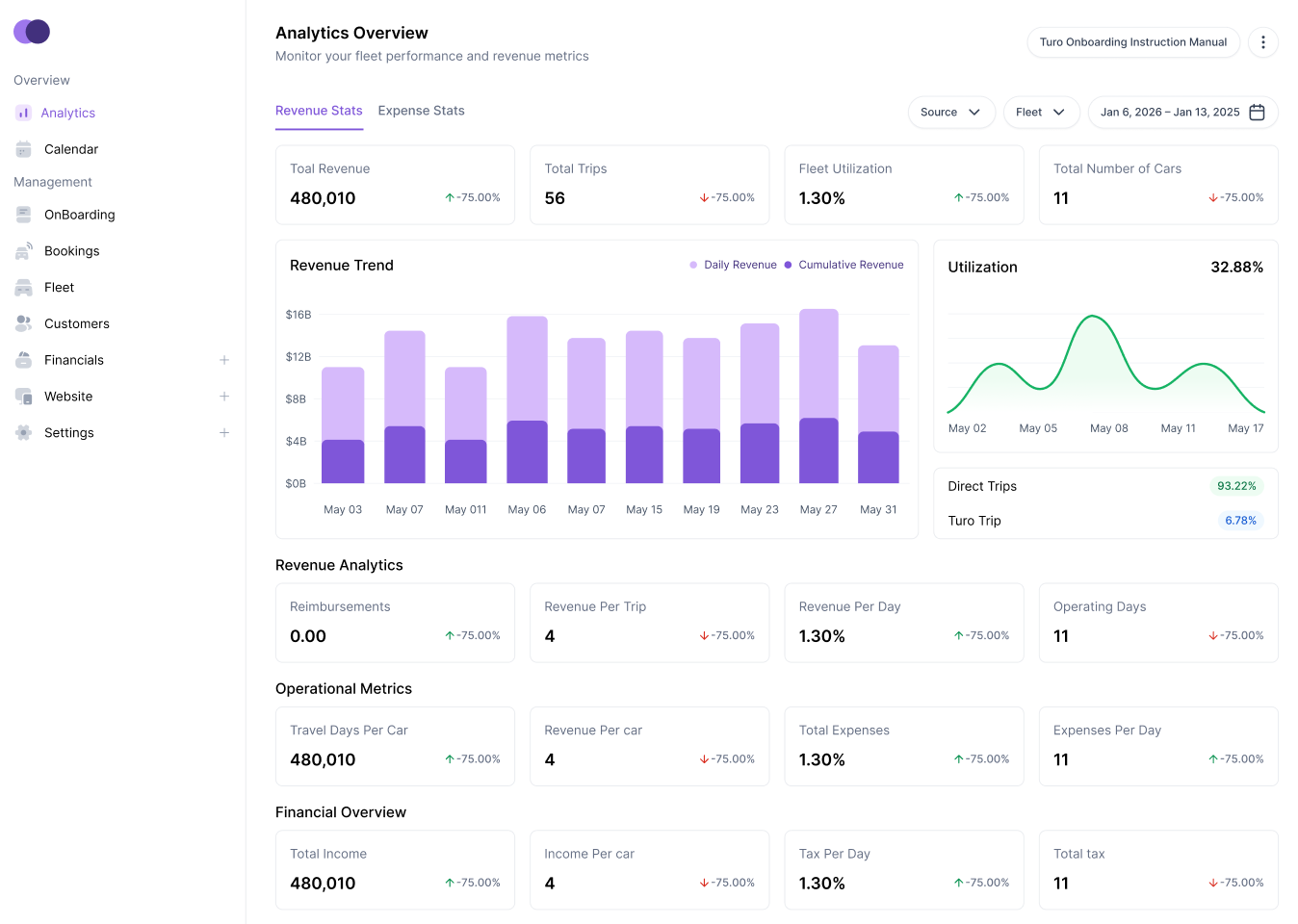Toggle Cumulative Revenue legend swatch
1298x924 pixels.
pyautogui.click(x=789, y=265)
